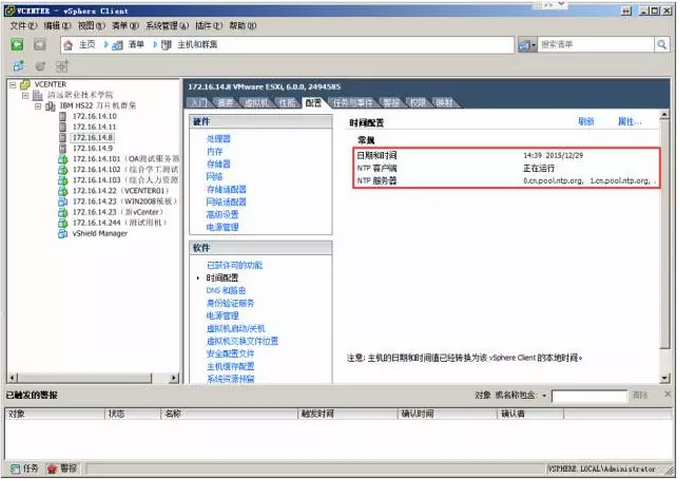Screen dimensions: 680x481
Task: Select host 172.16.14.8 in tree
Action: (x=93, y=138)
